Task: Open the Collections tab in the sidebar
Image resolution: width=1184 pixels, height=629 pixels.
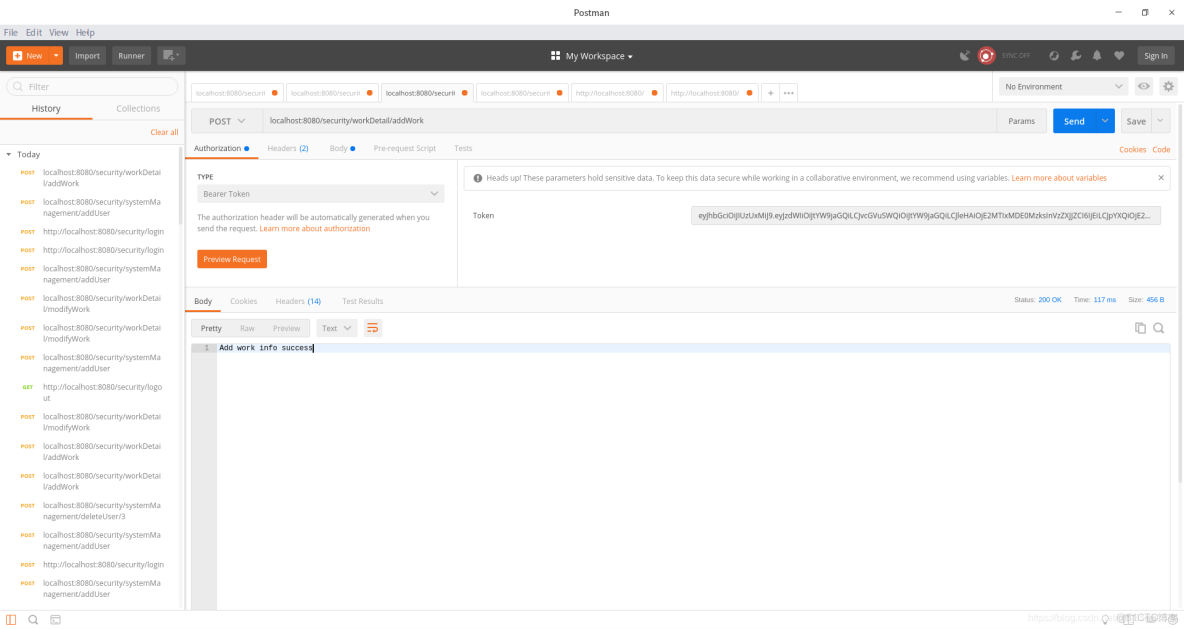Action: tap(138, 108)
